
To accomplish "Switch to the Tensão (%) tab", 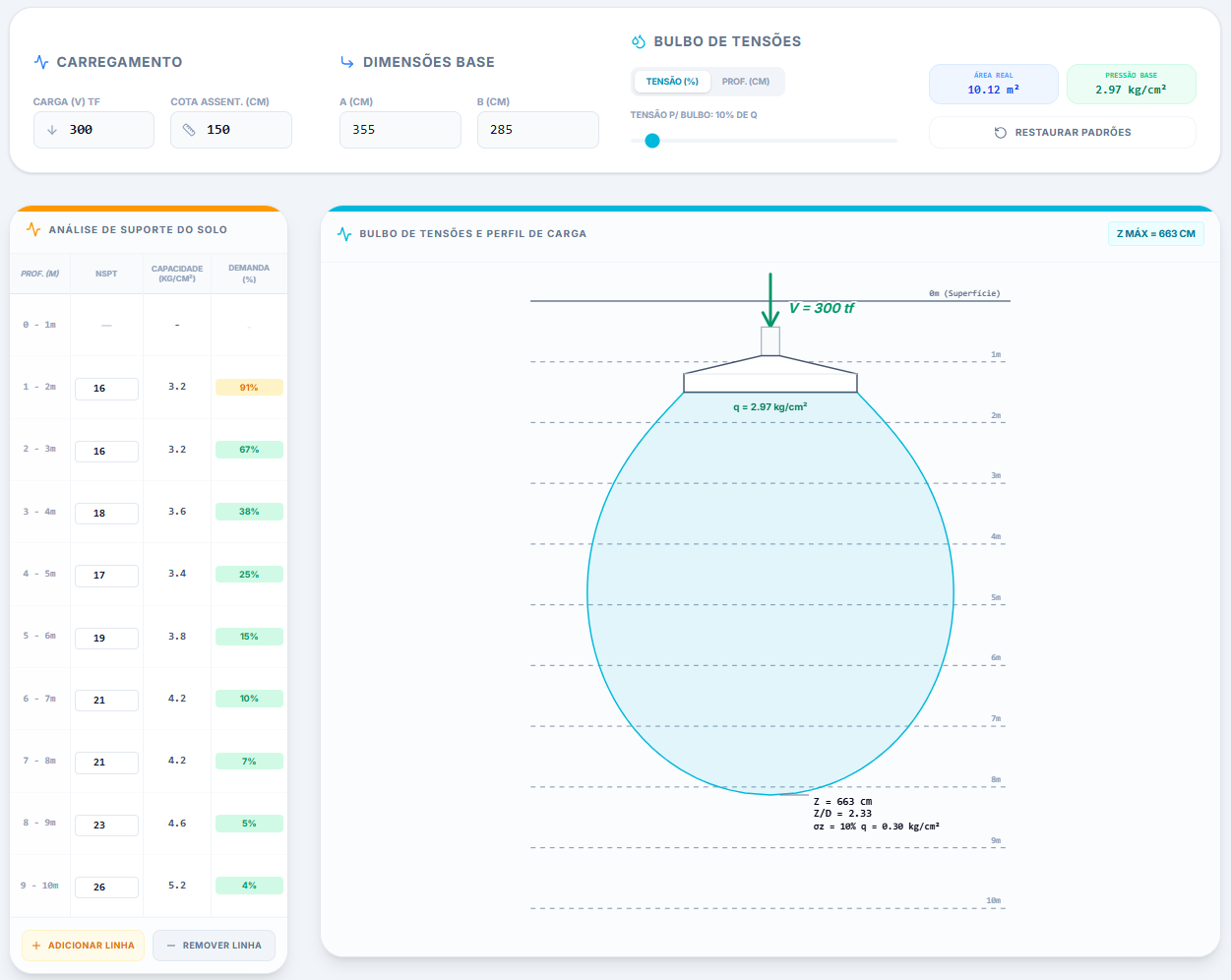I will (x=672, y=82).
